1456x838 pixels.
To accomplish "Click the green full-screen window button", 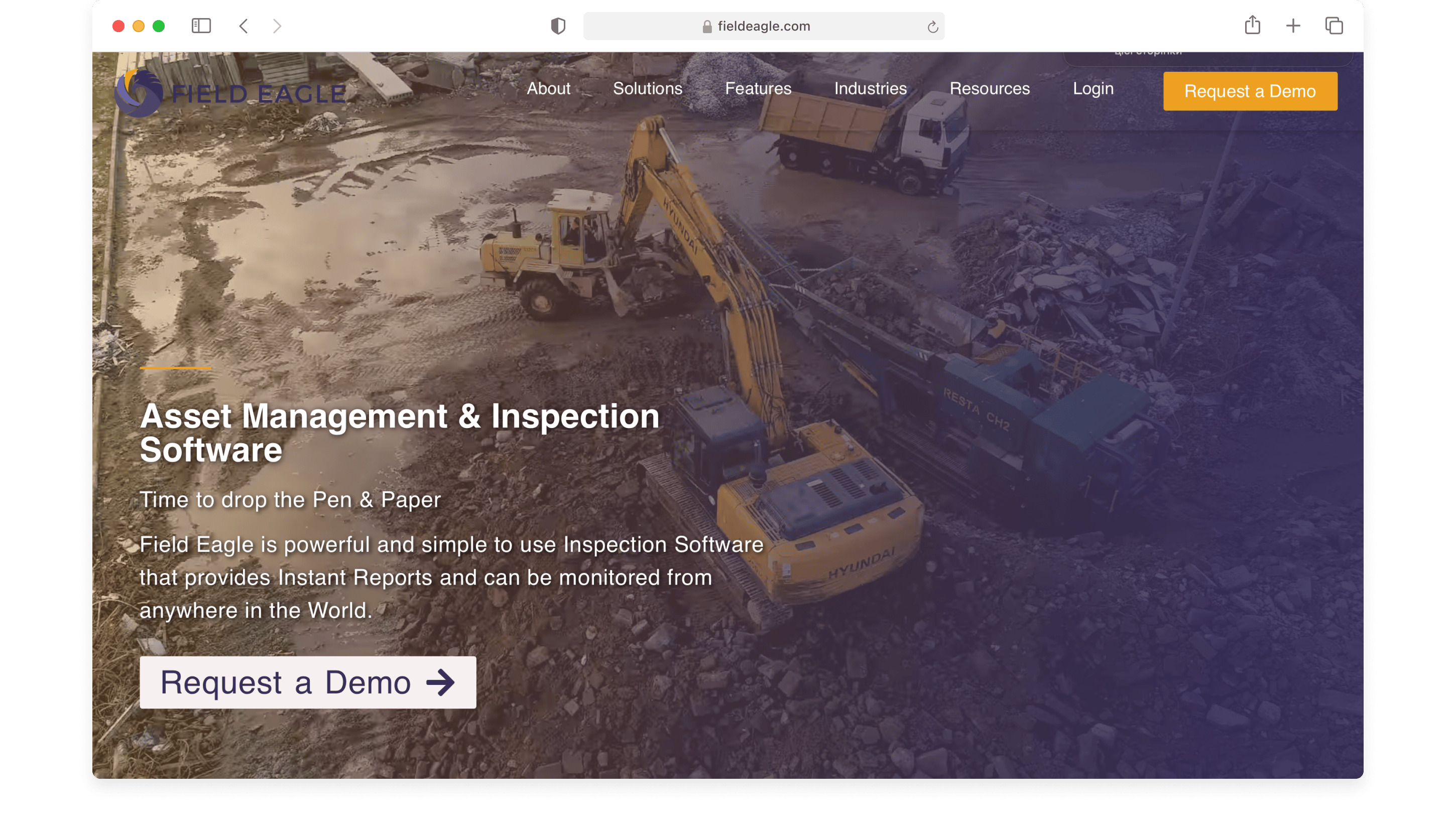I will click(159, 26).
